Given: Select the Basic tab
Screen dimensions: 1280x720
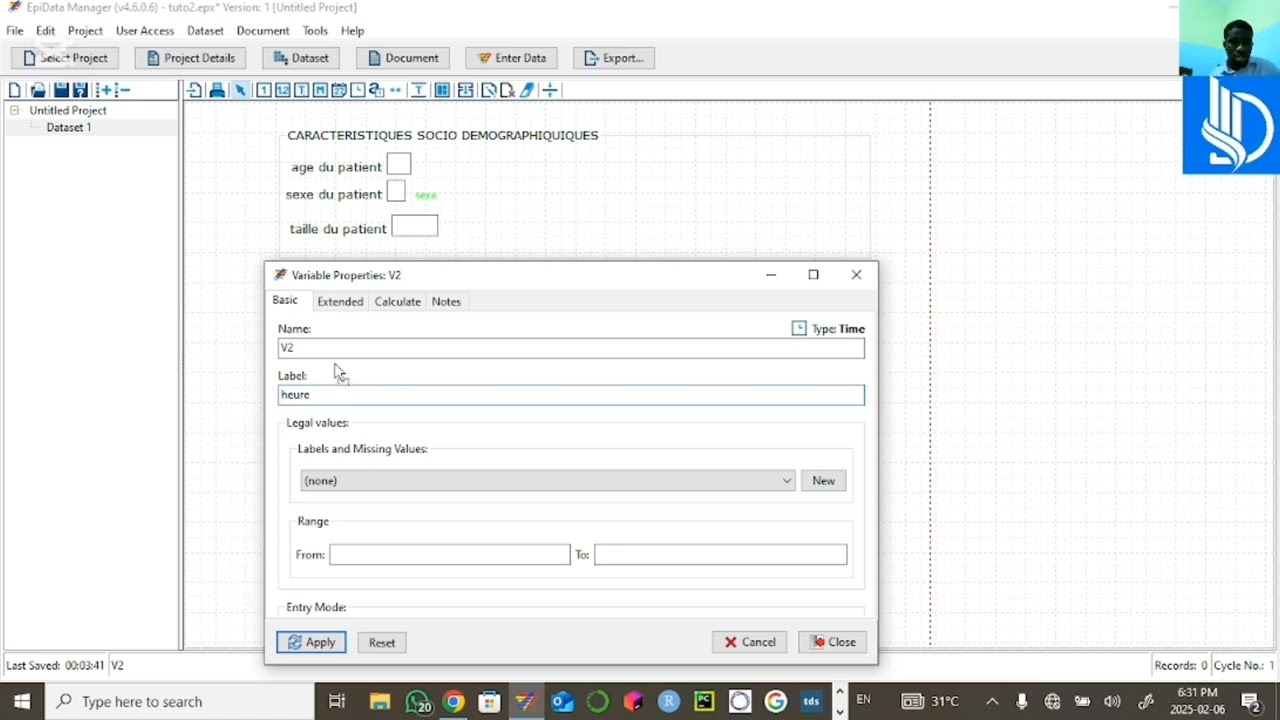Looking at the screenshot, I should [x=285, y=300].
